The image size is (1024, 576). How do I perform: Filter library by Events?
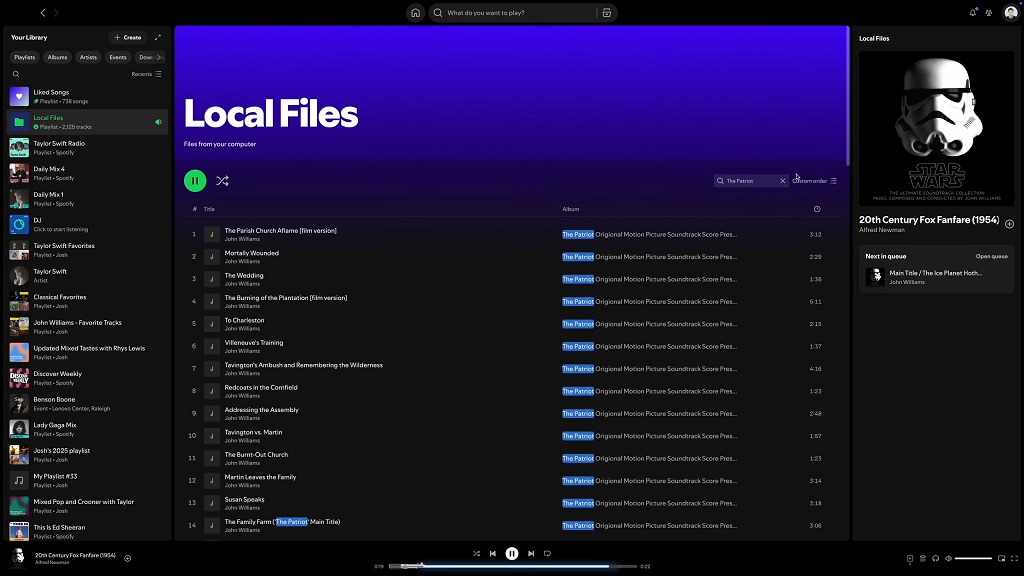[x=118, y=57]
